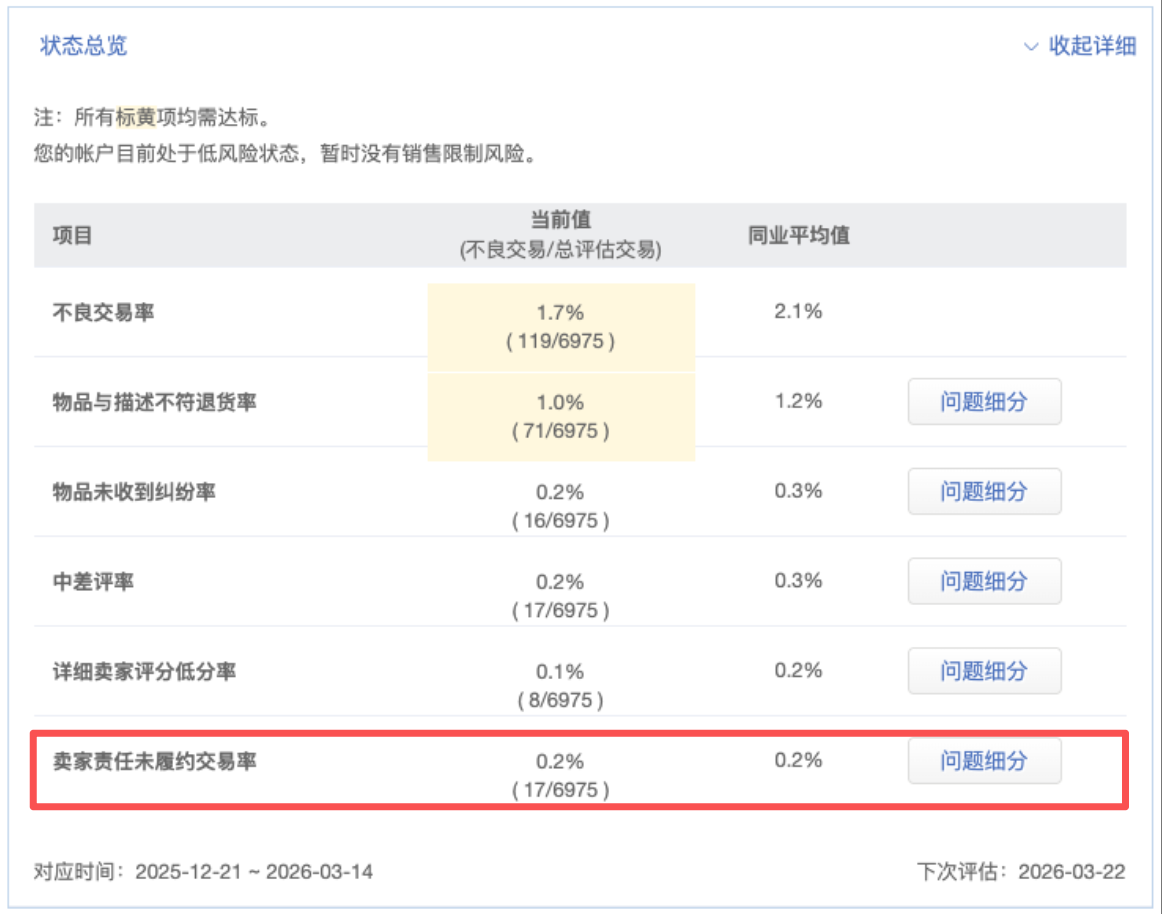Viewport: 1162px width, 914px height.
Task: Click the yellow-highlighted 1.0% value cell
Action: point(560,415)
